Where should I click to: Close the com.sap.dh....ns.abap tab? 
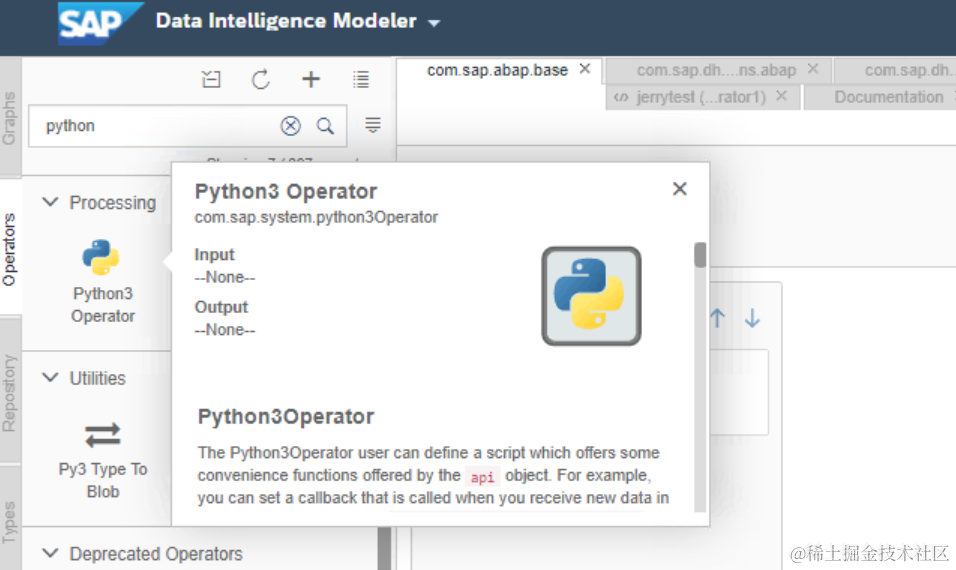tap(813, 69)
